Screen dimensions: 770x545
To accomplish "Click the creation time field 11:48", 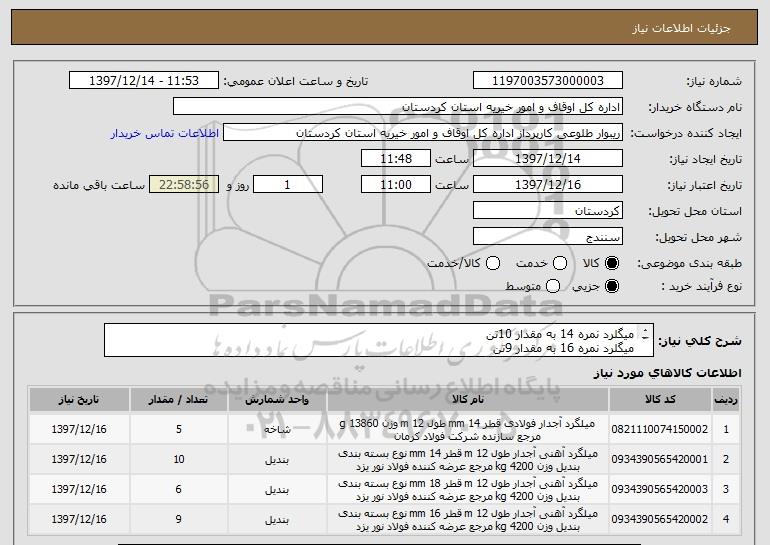I will click(396, 159).
